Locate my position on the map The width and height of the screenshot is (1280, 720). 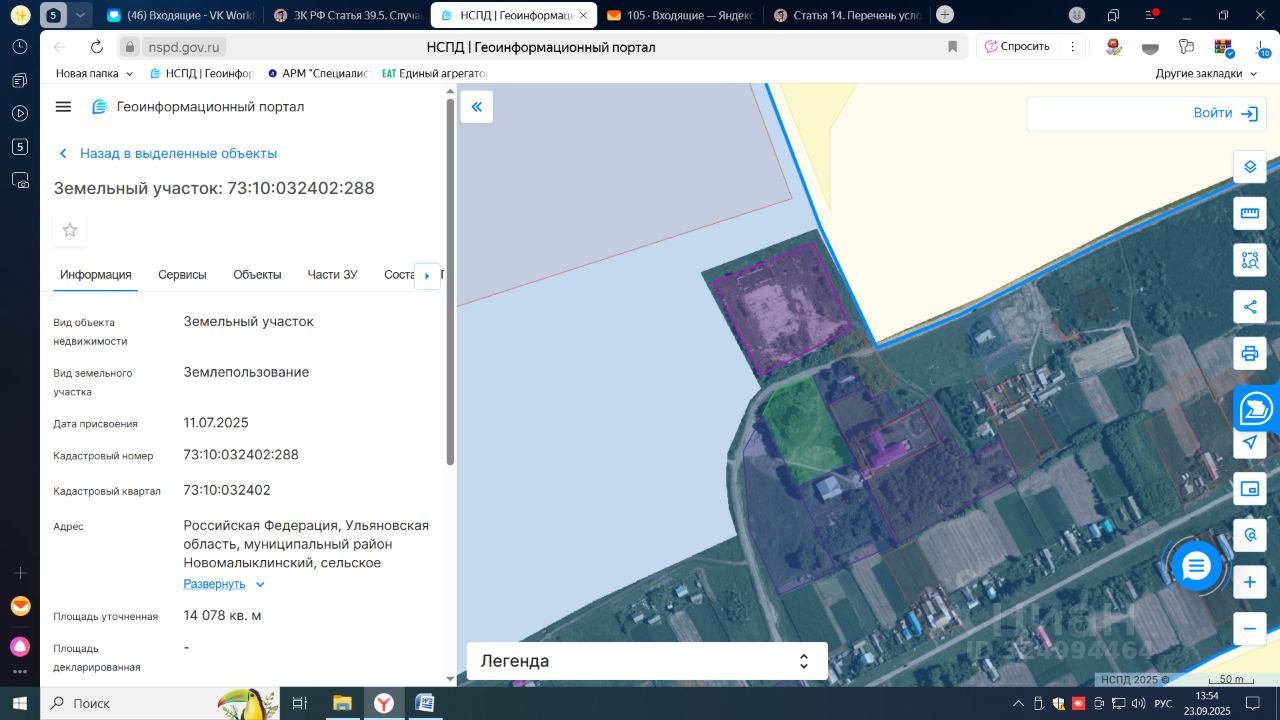[x=1249, y=442]
